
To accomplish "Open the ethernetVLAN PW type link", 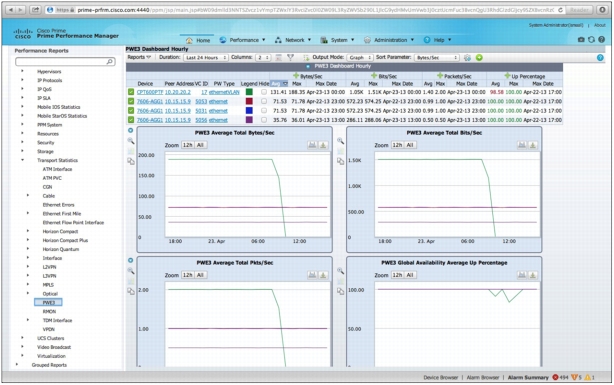I will [224, 92].
